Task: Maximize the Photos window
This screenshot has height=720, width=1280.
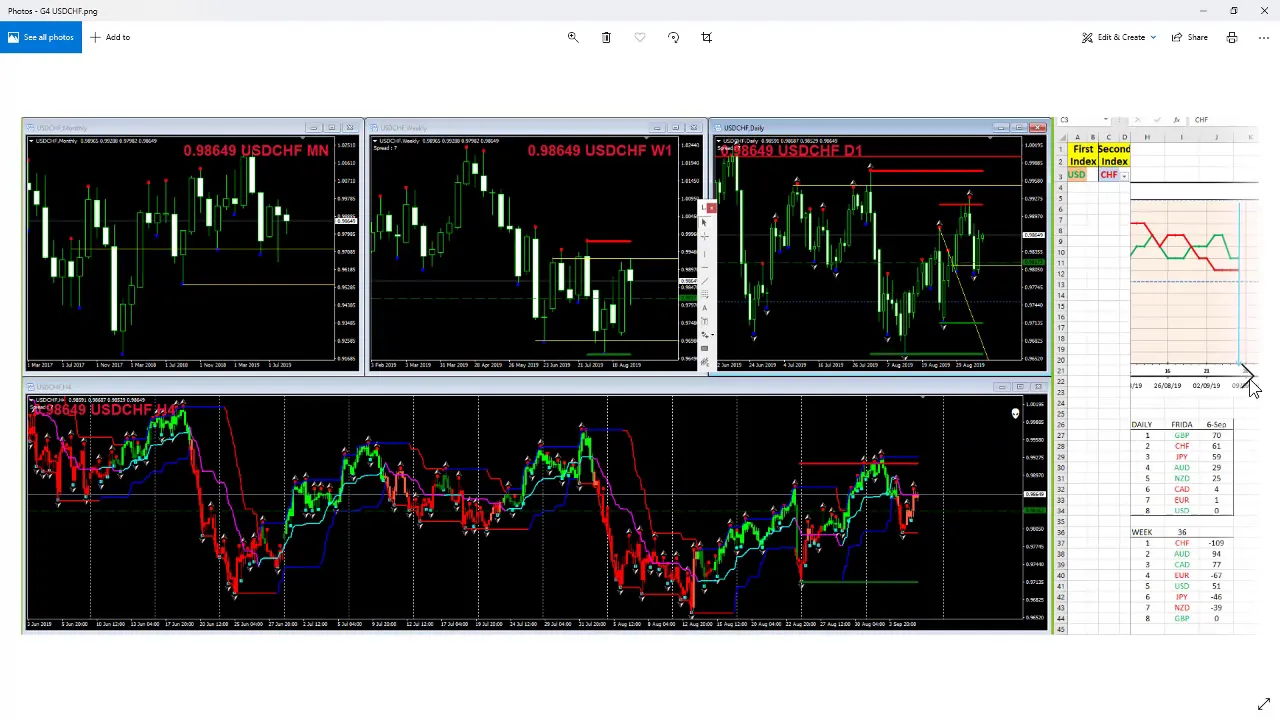Action: [1234, 11]
